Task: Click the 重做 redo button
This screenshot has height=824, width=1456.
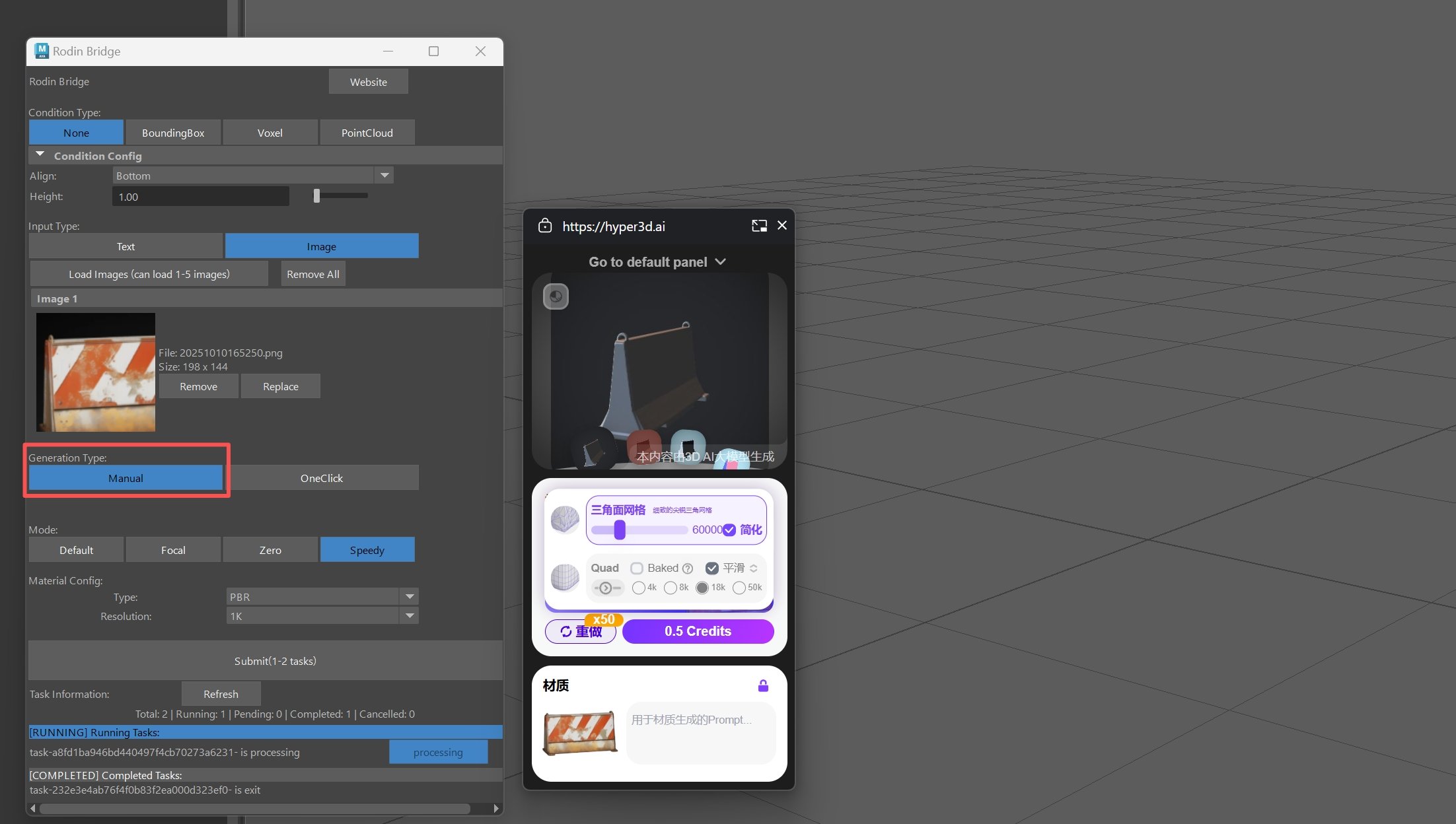Action: coord(581,632)
